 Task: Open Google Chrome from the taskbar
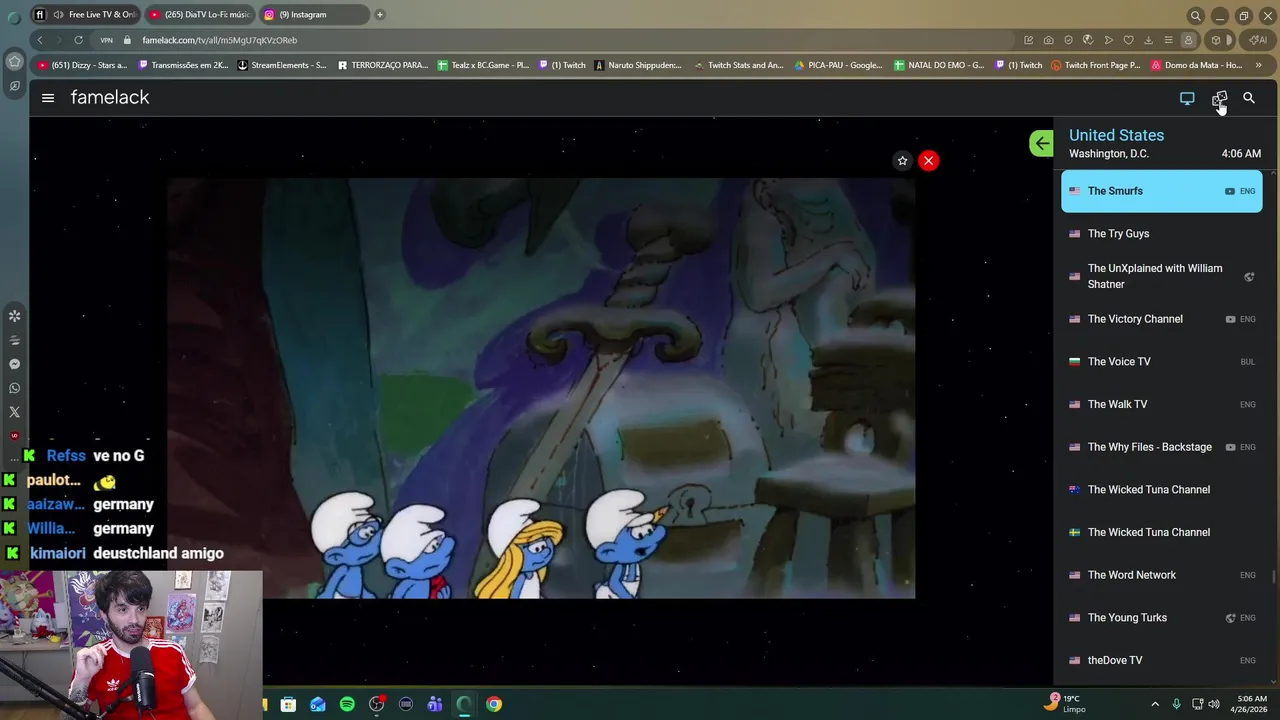point(494,704)
